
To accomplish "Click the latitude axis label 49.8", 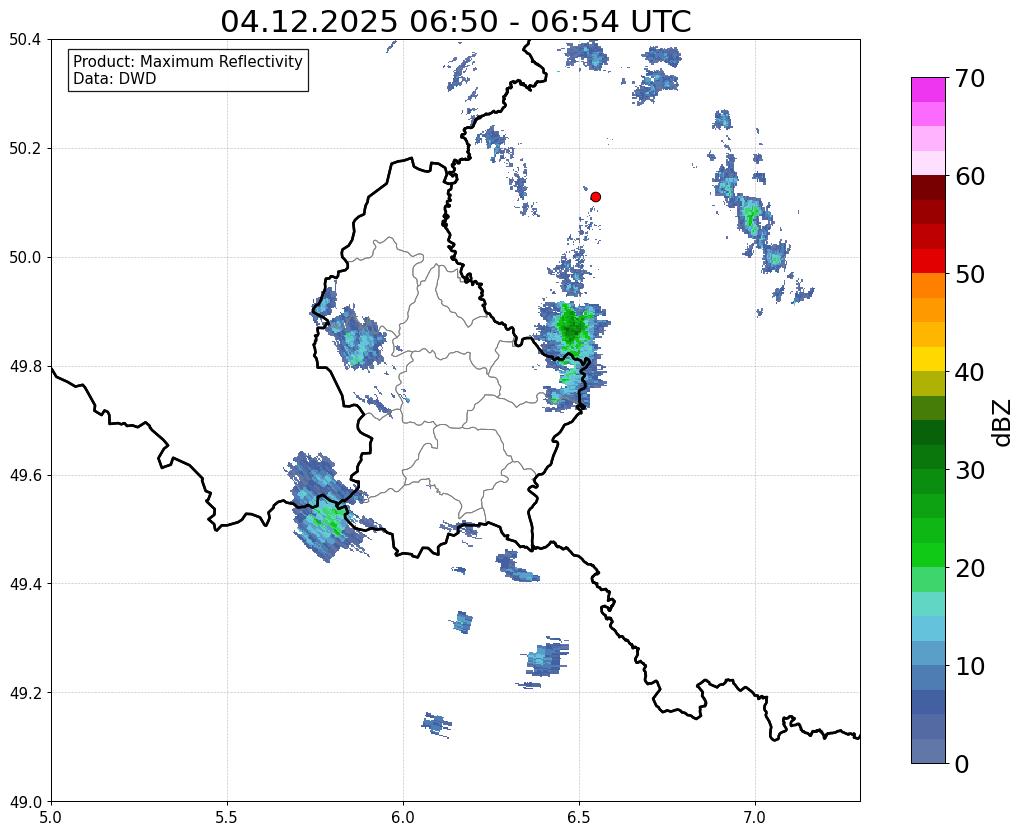I will click(25, 367).
